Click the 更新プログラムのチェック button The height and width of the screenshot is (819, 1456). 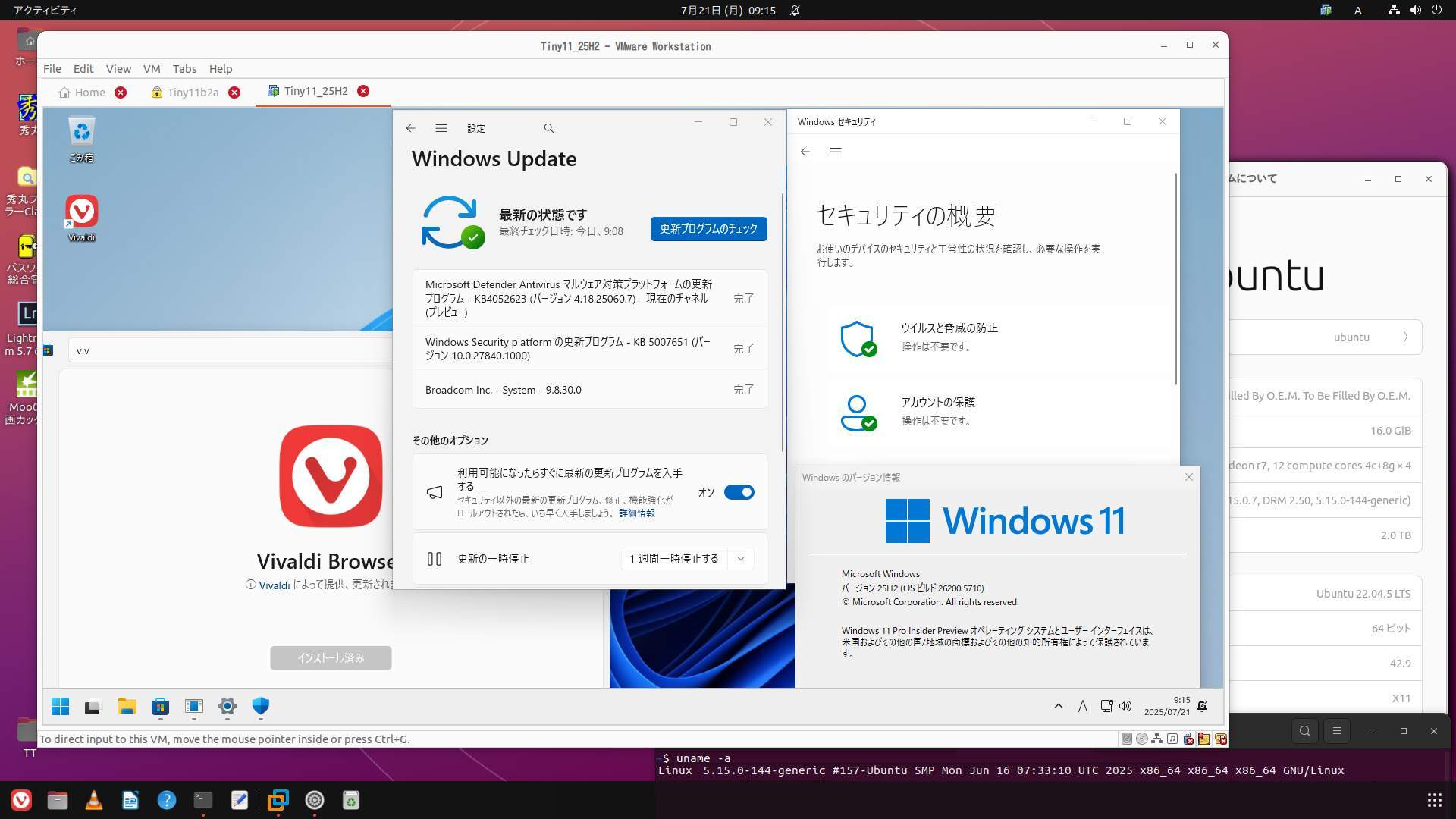pyautogui.click(x=708, y=228)
